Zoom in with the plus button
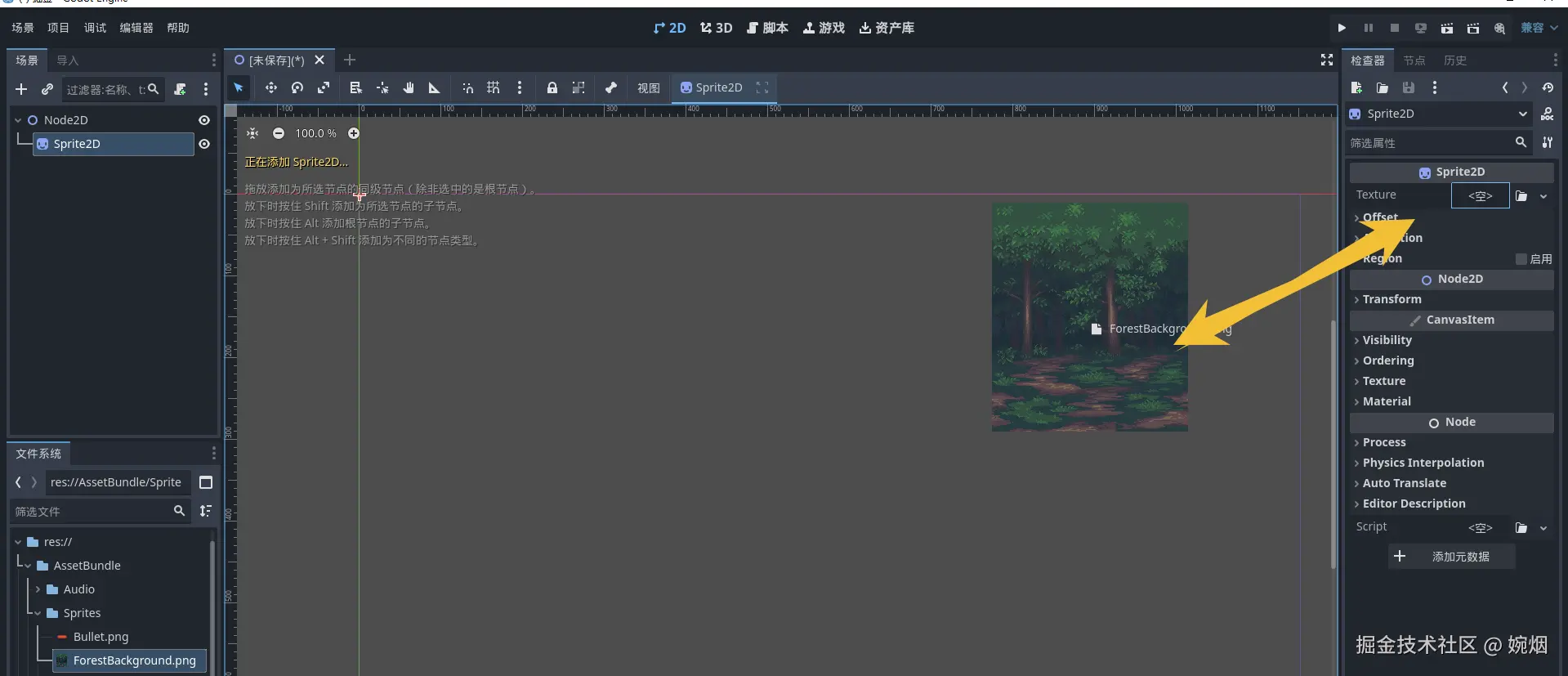Viewport: 1568px width, 676px height. coord(354,133)
